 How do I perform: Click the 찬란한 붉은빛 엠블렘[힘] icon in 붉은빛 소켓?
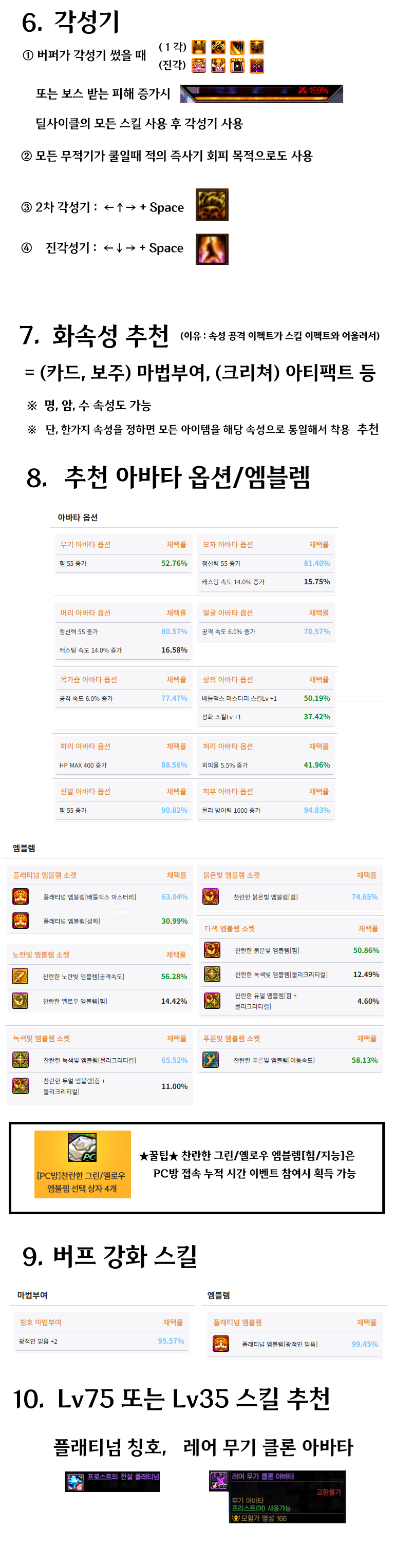pyautogui.click(x=211, y=896)
